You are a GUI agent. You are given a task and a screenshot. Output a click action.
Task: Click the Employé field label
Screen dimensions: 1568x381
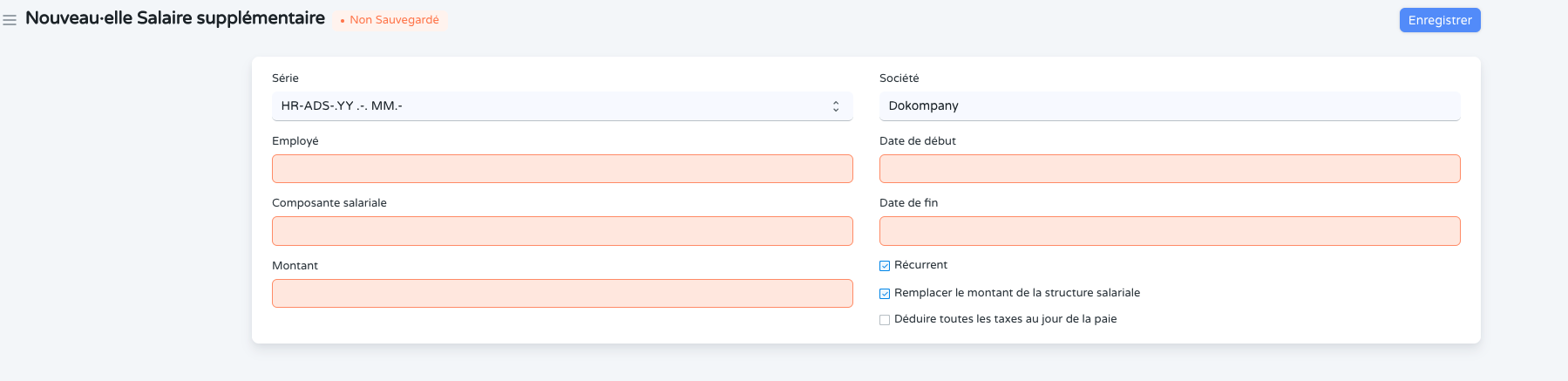(x=295, y=141)
